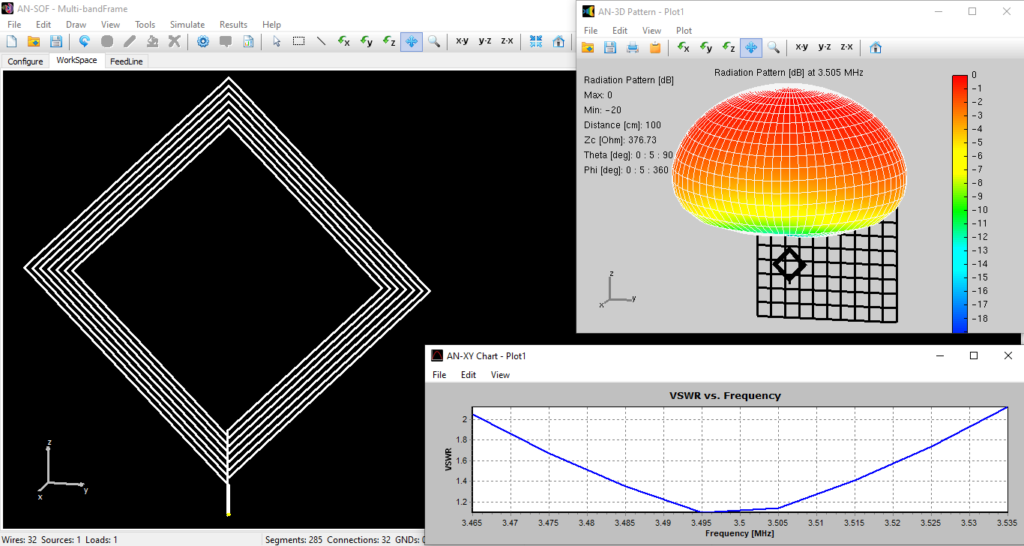
Task: Open the Configure tab
Action: click(x=25, y=61)
